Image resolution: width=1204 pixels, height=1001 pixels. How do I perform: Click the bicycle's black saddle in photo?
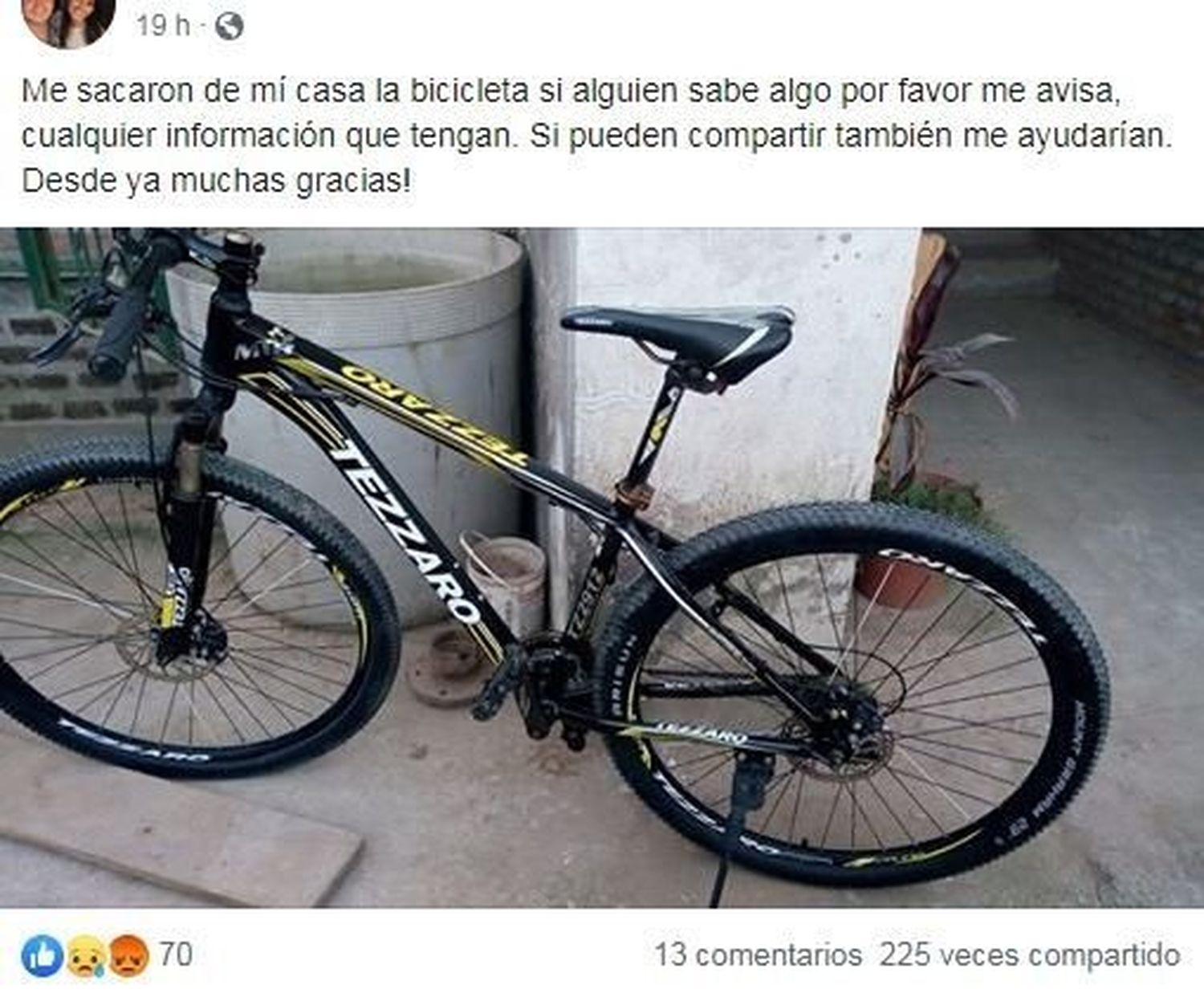[x=679, y=336]
